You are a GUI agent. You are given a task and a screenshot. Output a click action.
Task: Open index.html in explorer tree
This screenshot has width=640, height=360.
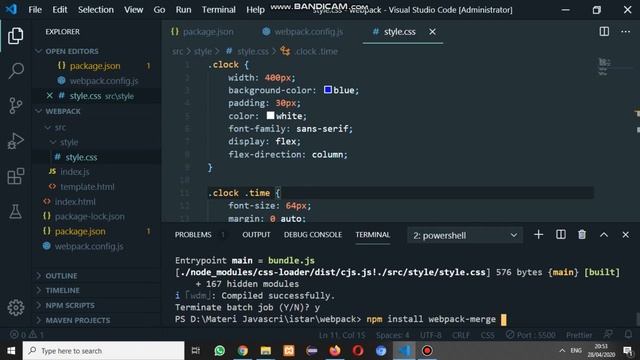75,202
